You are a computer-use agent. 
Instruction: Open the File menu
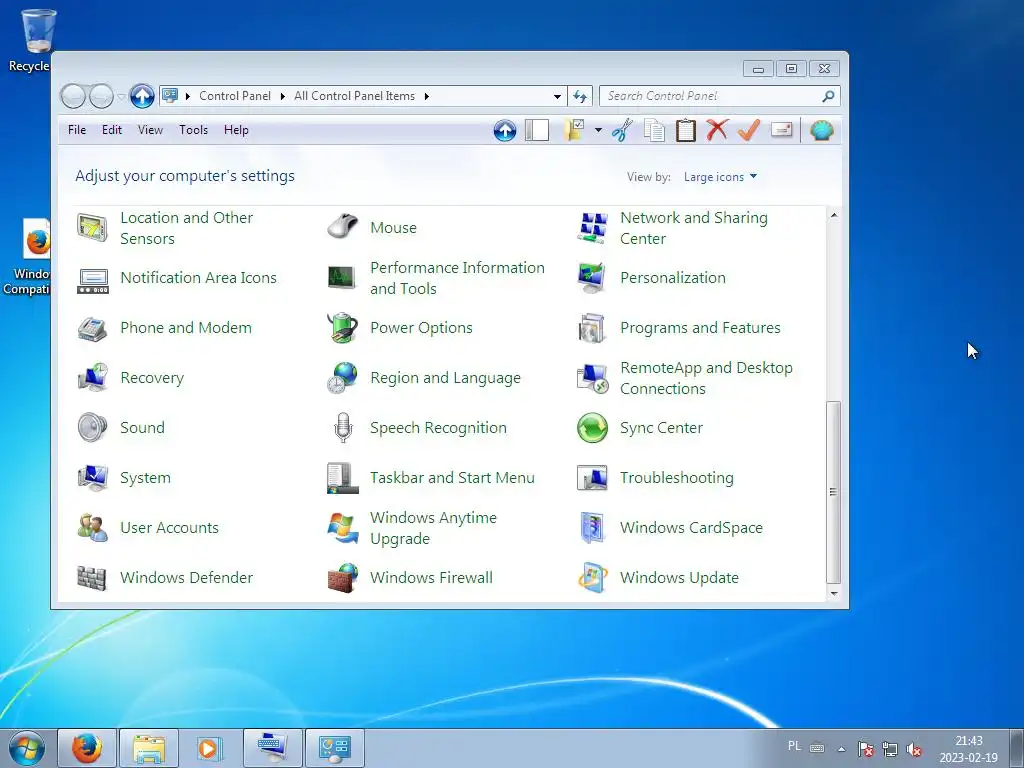coord(77,130)
